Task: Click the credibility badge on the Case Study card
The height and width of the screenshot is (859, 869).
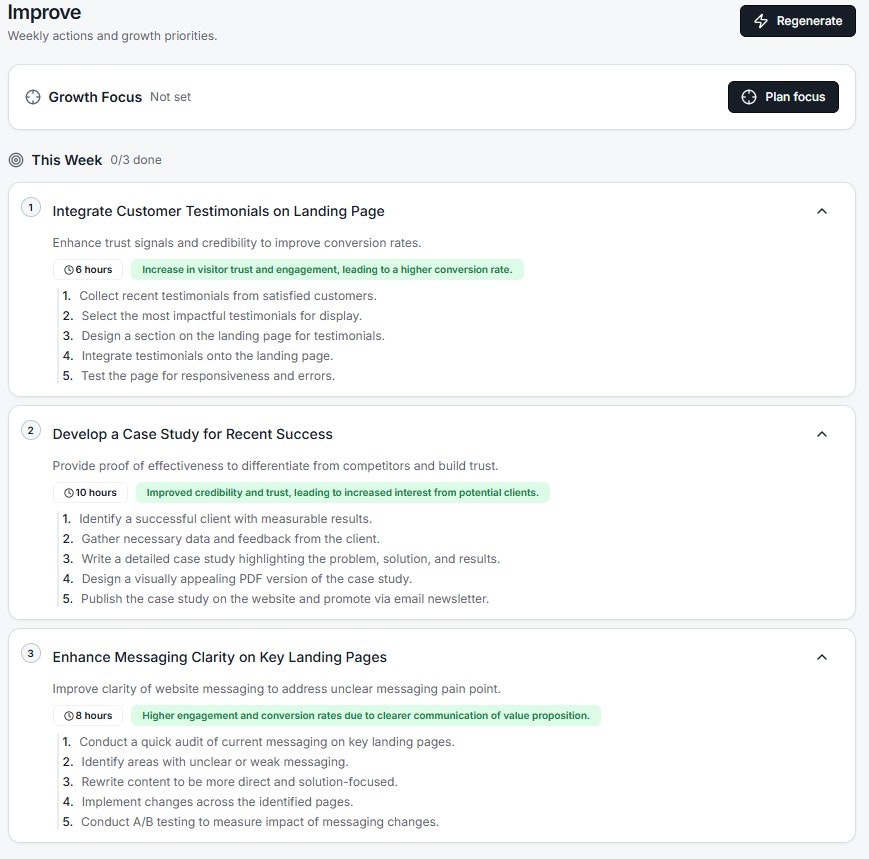Action: pyautogui.click(x=342, y=492)
